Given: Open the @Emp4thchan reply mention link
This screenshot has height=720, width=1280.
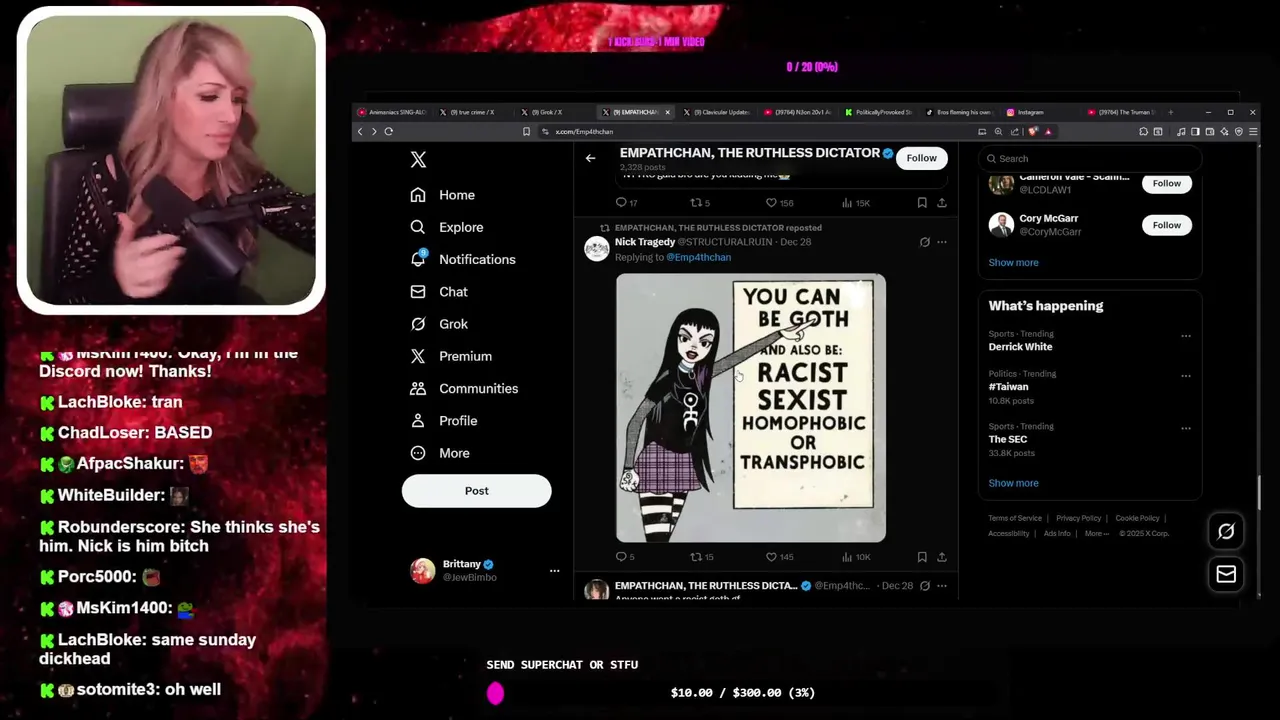Looking at the screenshot, I should click(698, 257).
